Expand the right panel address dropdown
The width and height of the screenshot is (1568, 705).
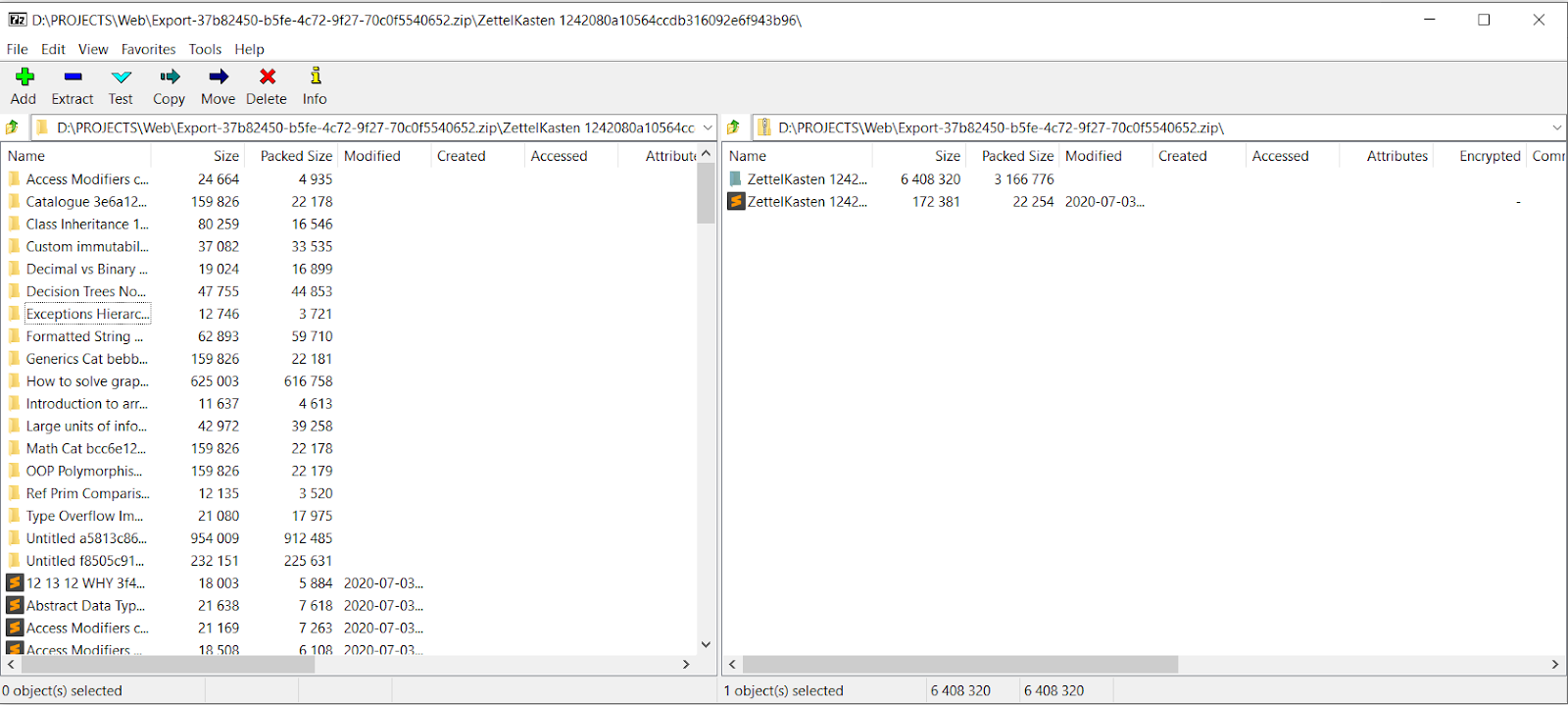1556,127
